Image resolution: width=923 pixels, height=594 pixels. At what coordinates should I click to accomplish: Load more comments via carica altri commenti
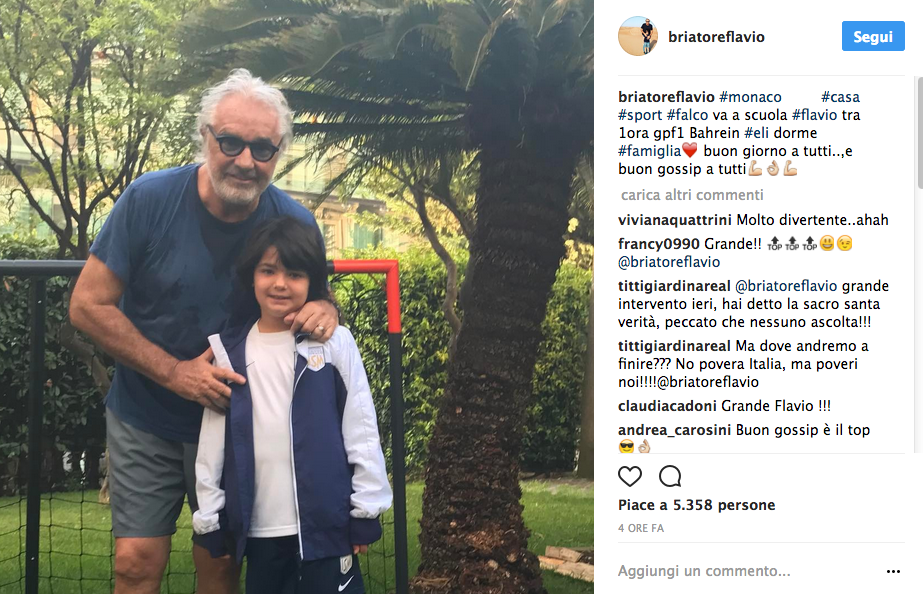pyautogui.click(x=692, y=195)
